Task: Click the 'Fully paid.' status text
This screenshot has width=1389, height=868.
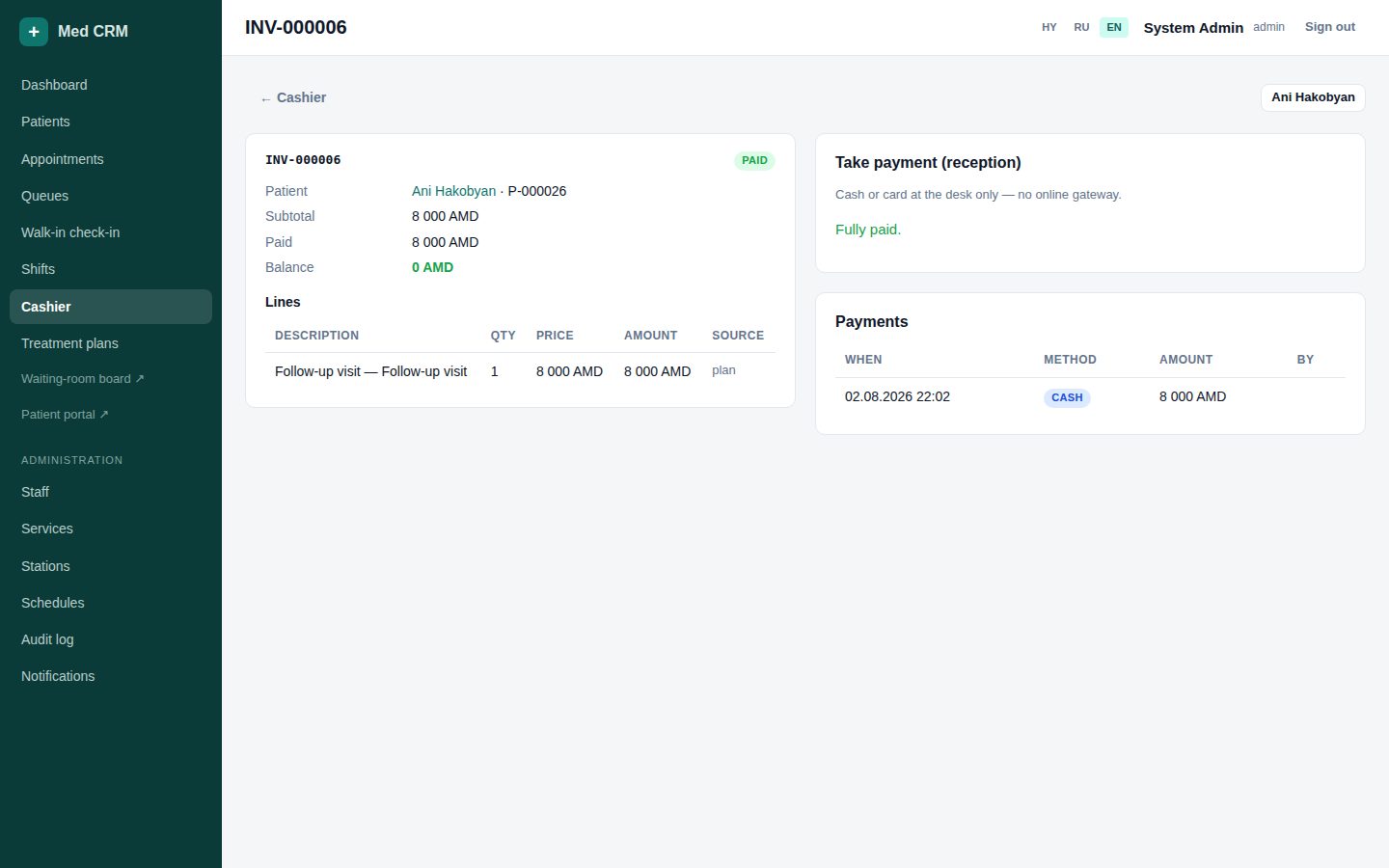Action: click(x=868, y=230)
